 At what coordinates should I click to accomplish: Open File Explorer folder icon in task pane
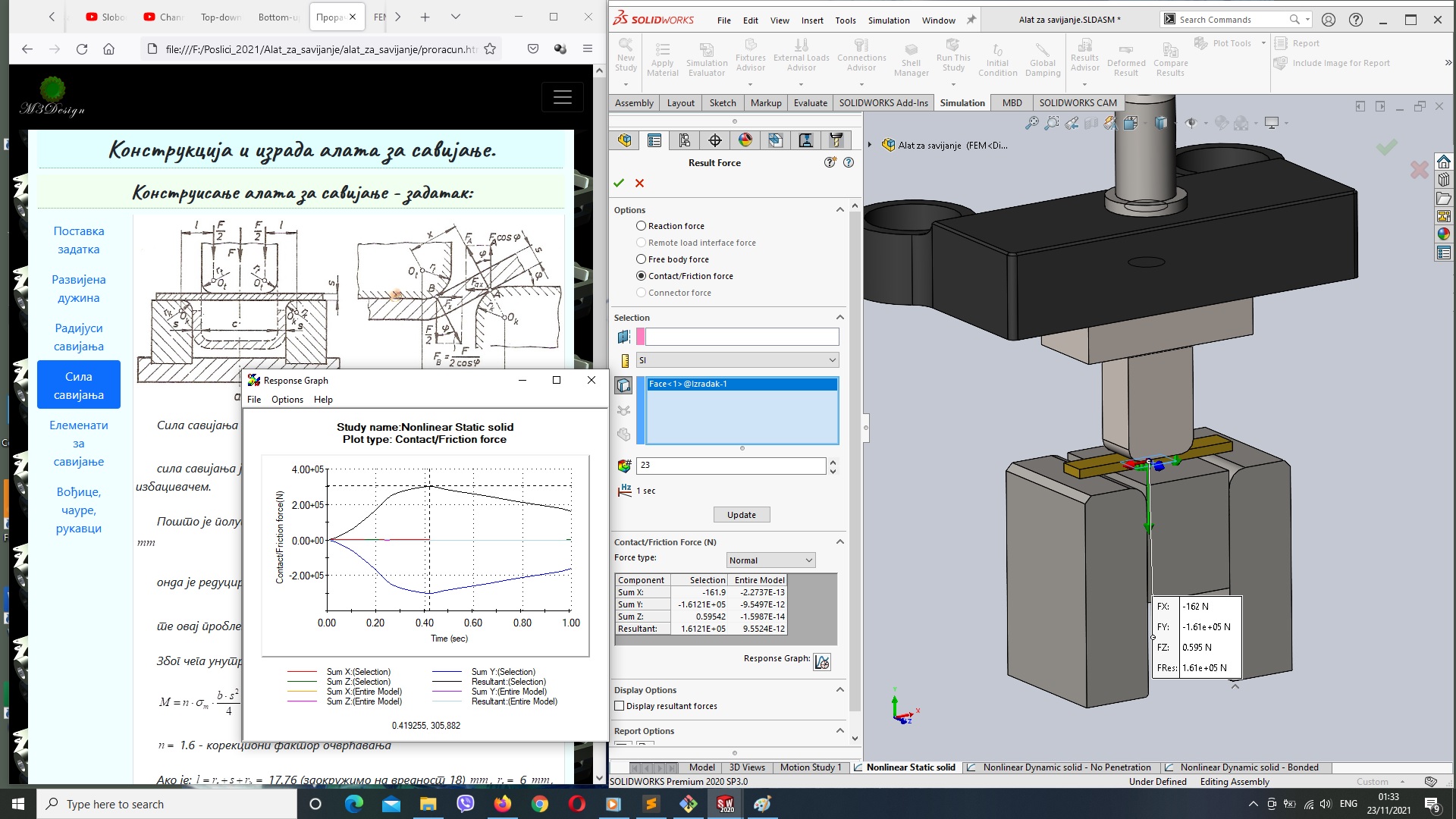[x=1444, y=198]
